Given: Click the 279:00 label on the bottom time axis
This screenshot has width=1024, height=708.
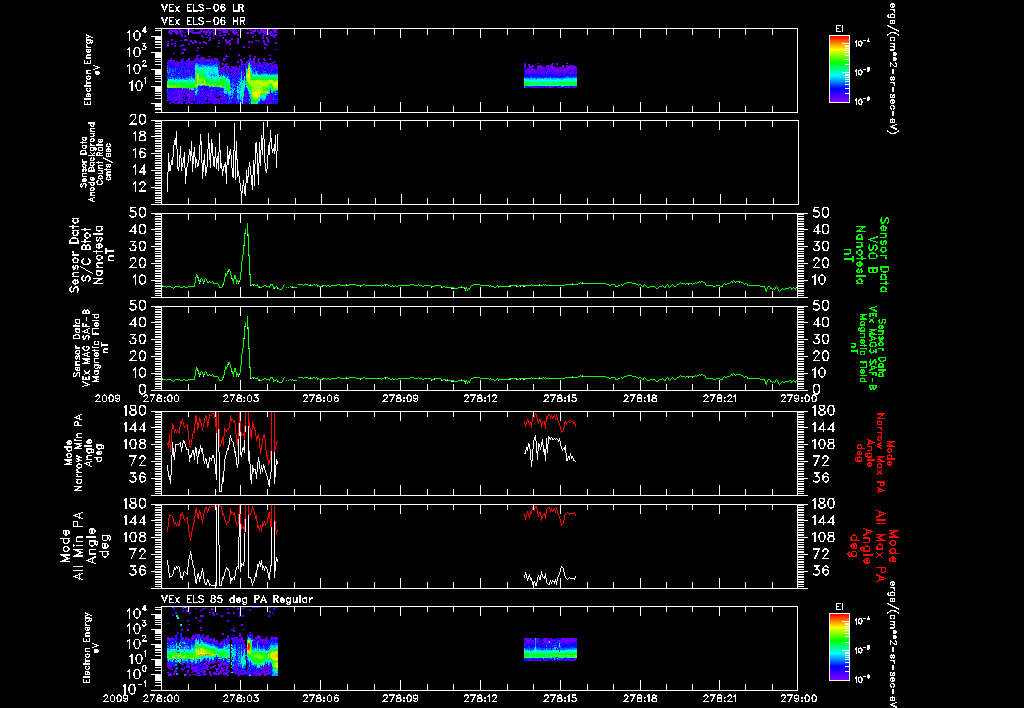Looking at the screenshot, I should (799, 698).
